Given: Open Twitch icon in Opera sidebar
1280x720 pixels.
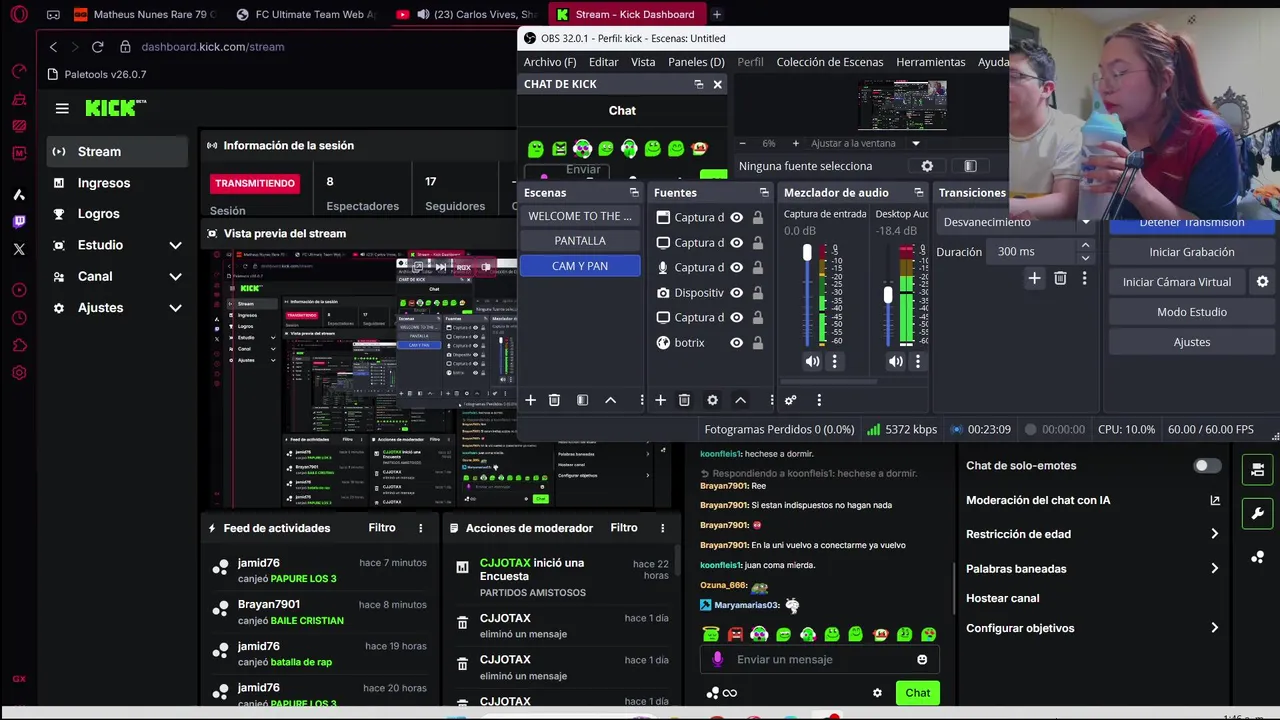Looking at the screenshot, I should coord(19,222).
